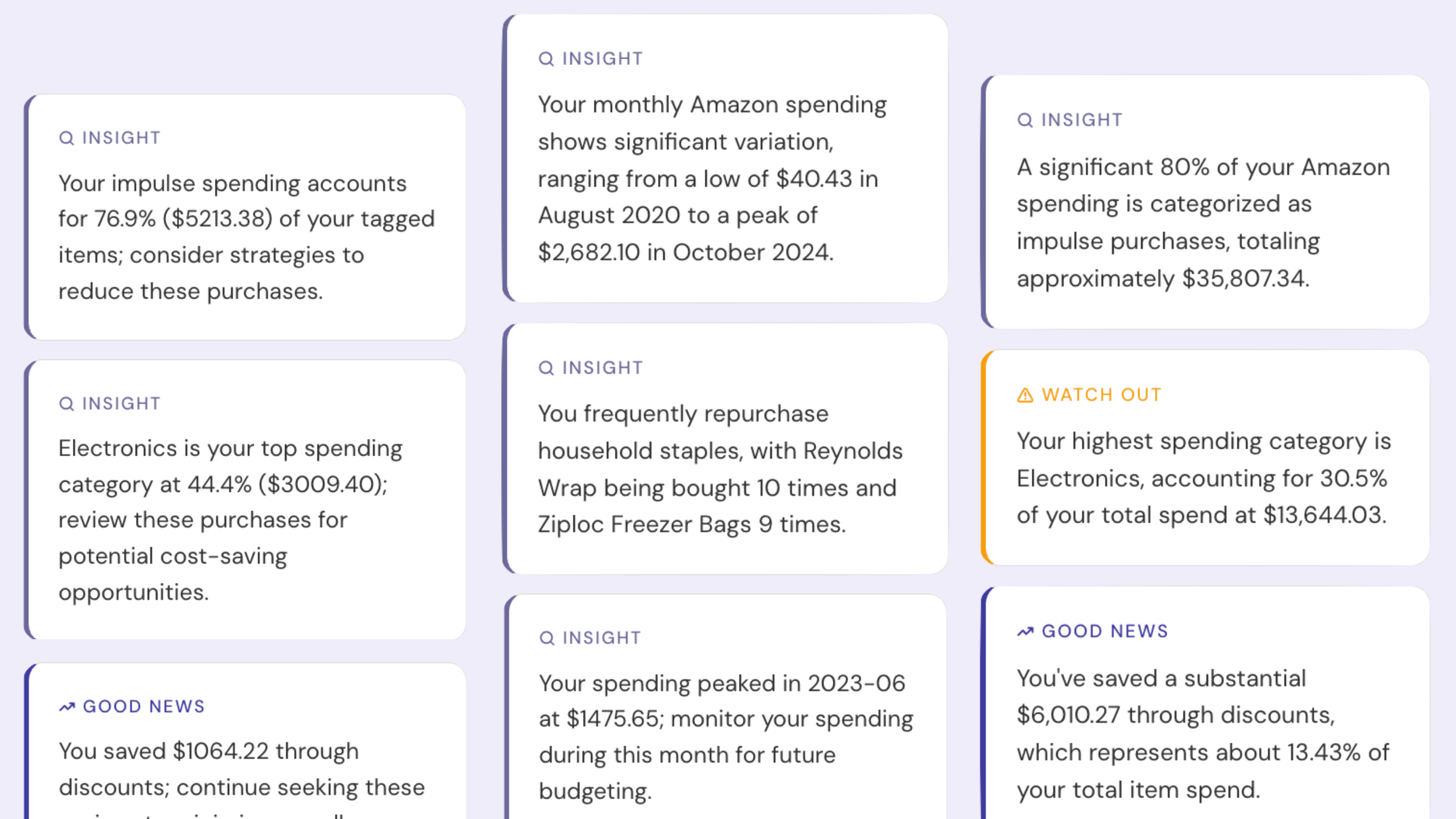
Task: Open the monthly Amazon spending variation text
Action: click(x=712, y=179)
